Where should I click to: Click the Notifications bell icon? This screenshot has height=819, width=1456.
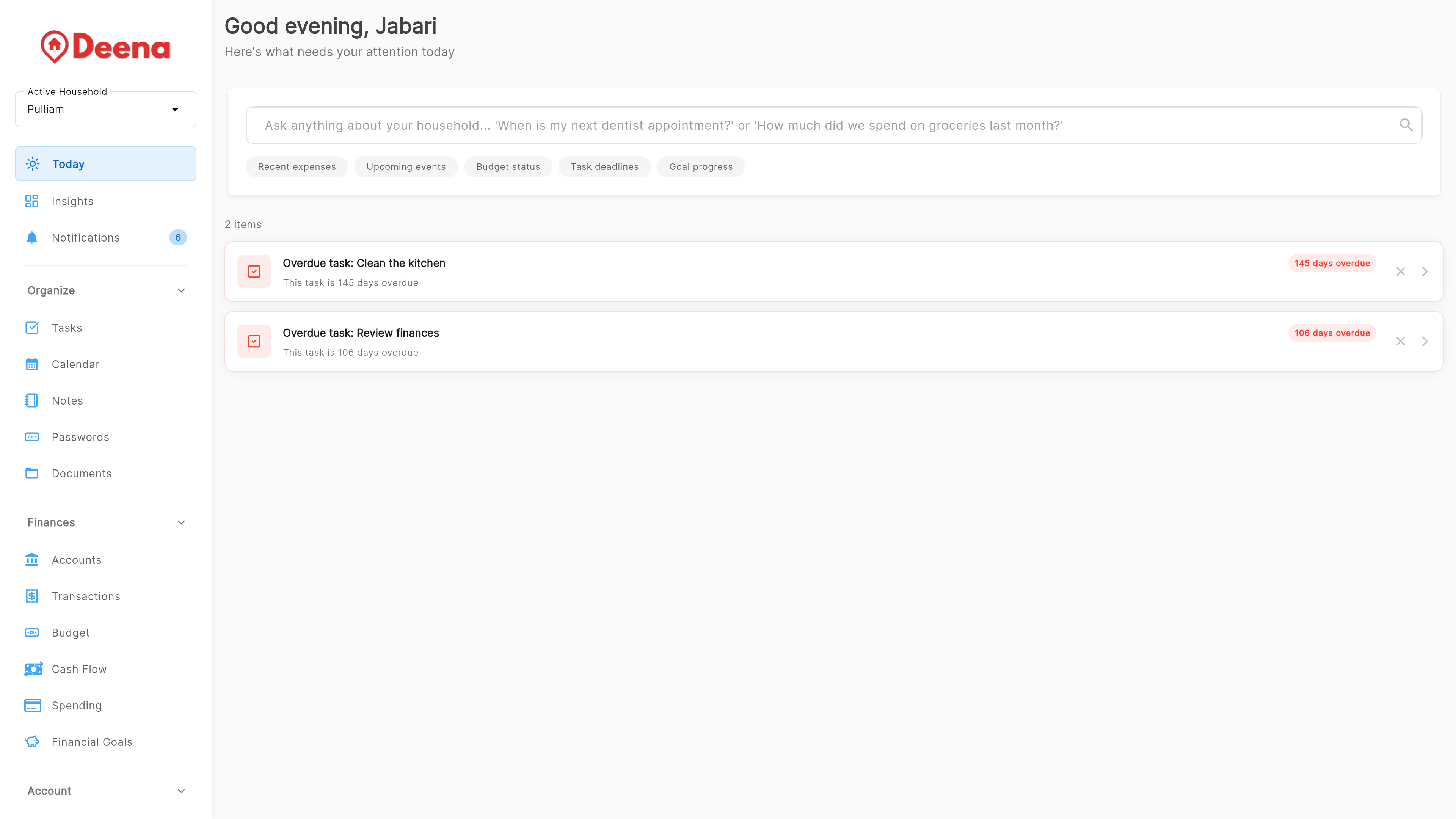(31, 237)
